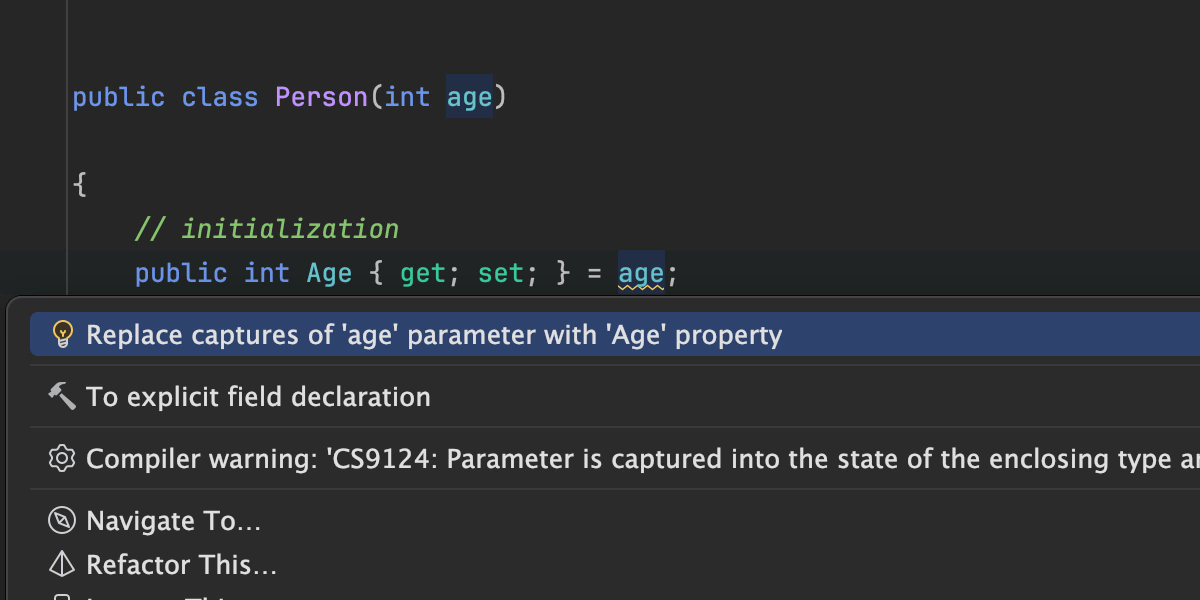Choose "To explicit field declaration" action
This screenshot has height=600, width=1200.
pos(258,397)
